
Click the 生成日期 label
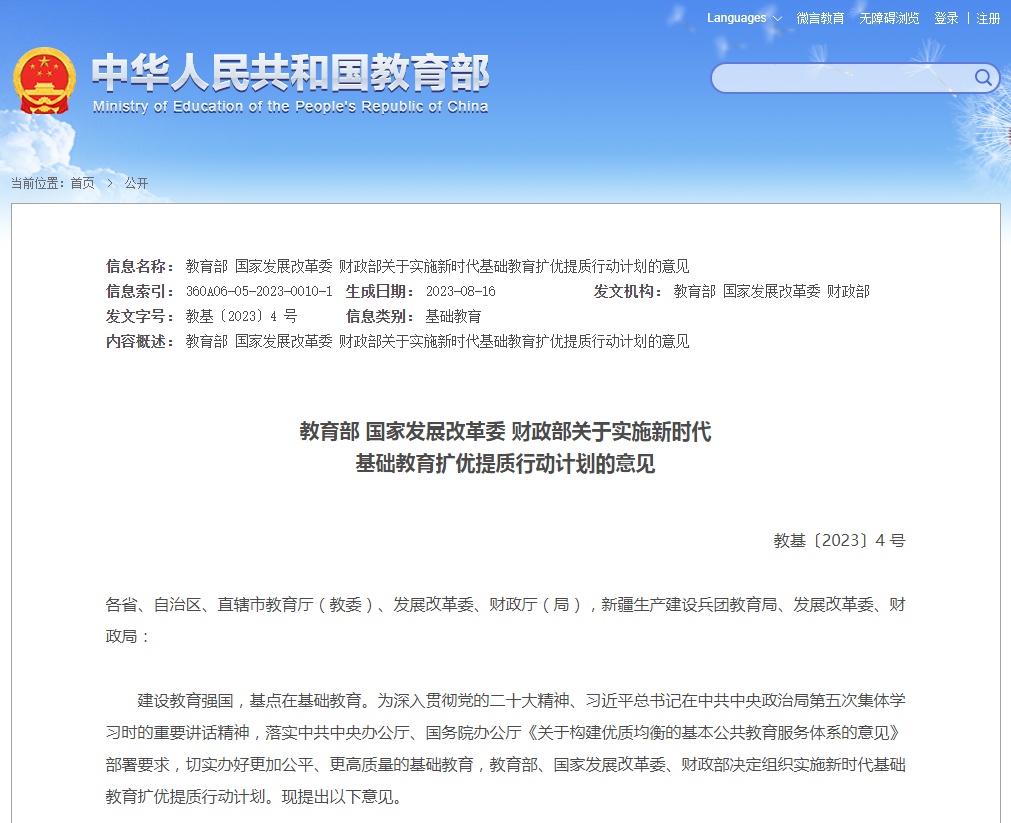click(x=379, y=292)
